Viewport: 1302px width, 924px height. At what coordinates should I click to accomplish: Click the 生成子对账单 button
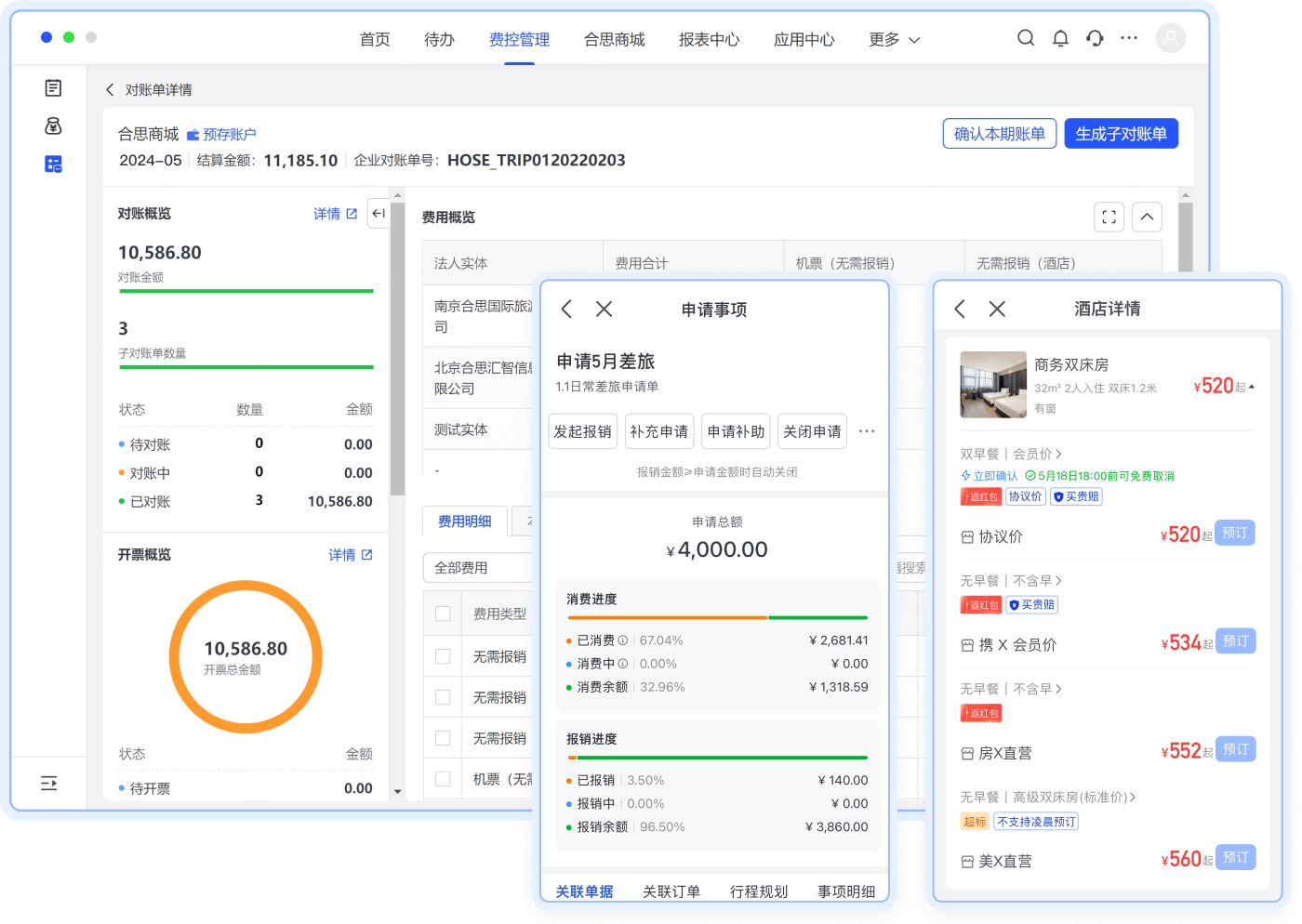(1121, 134)
